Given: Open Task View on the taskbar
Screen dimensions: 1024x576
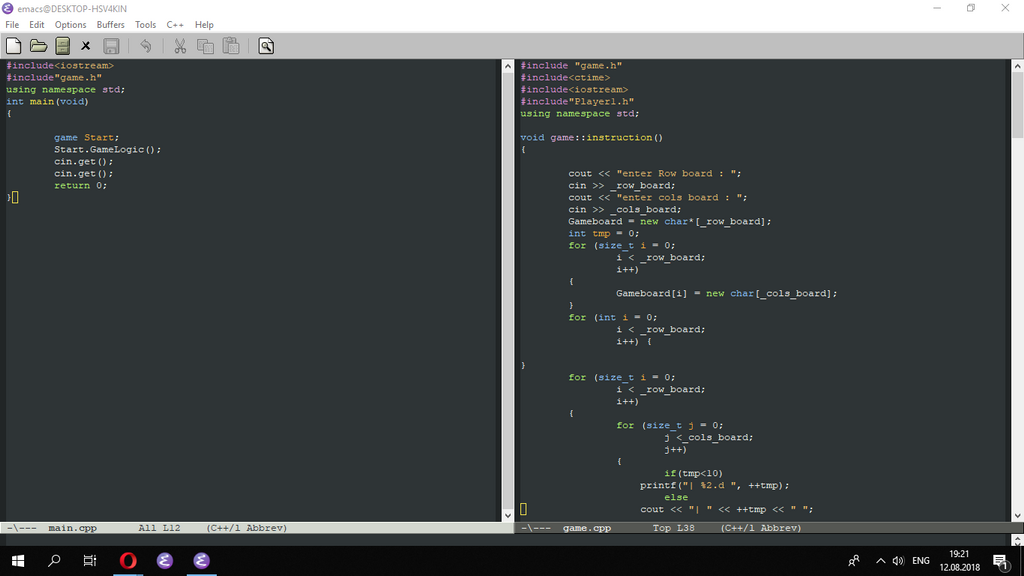Looking at the screenshot, I should point(90,561).
